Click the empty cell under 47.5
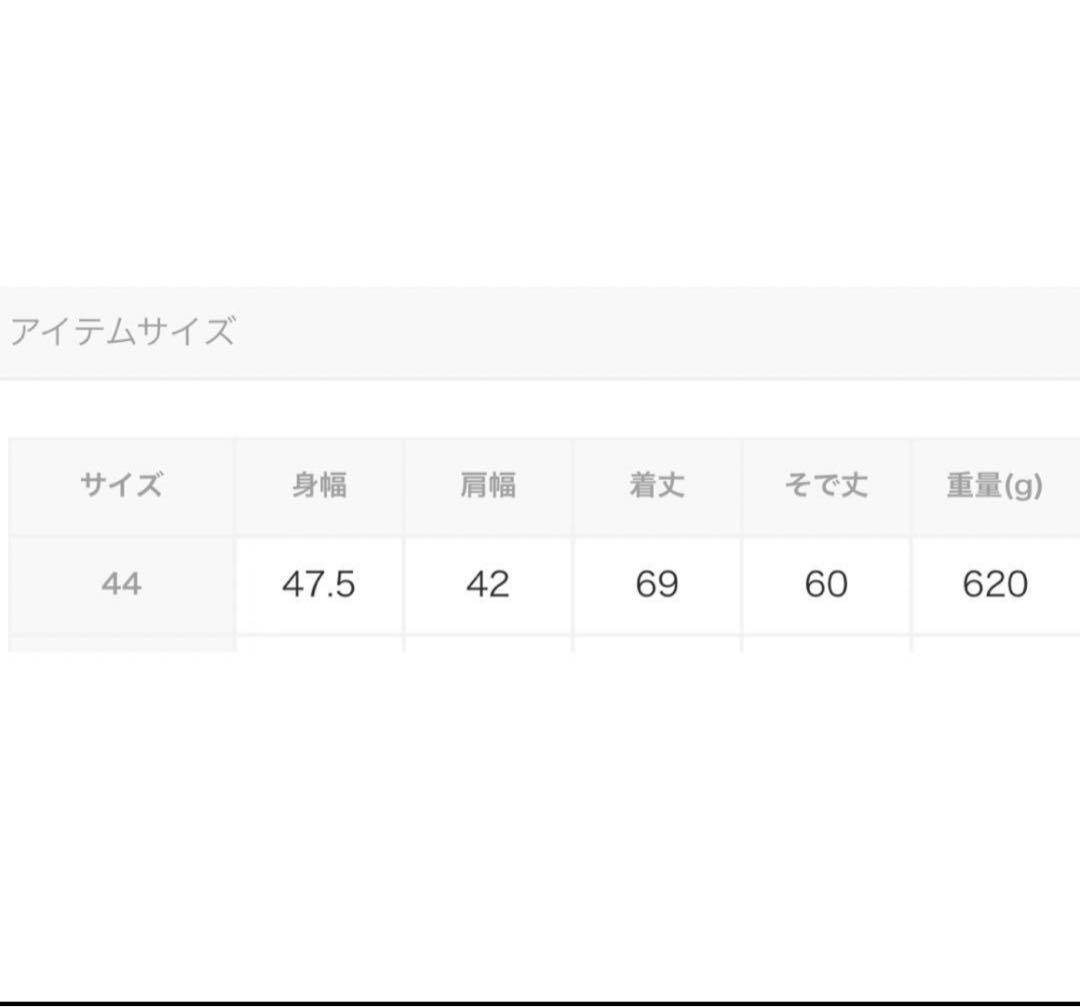Image resolution: width=1080 pixels, height=1007 pixels. (x=319, y=644)
